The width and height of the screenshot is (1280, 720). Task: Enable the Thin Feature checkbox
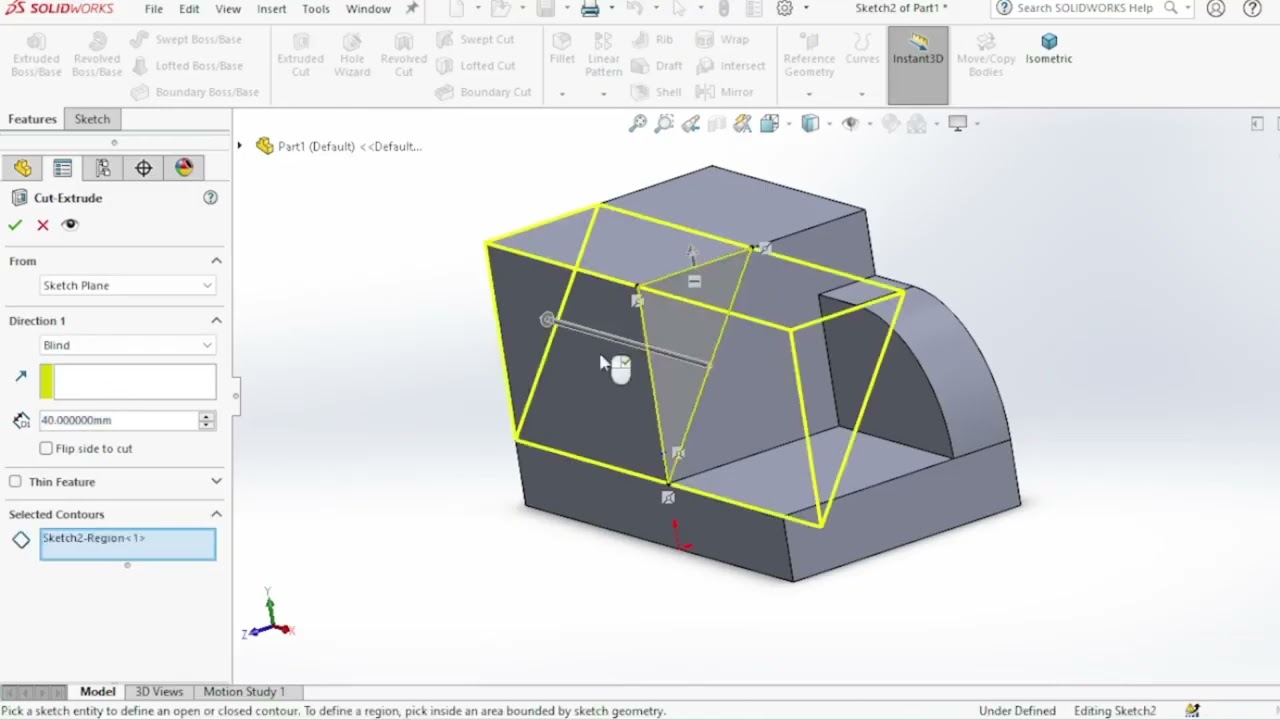point(15,481)
